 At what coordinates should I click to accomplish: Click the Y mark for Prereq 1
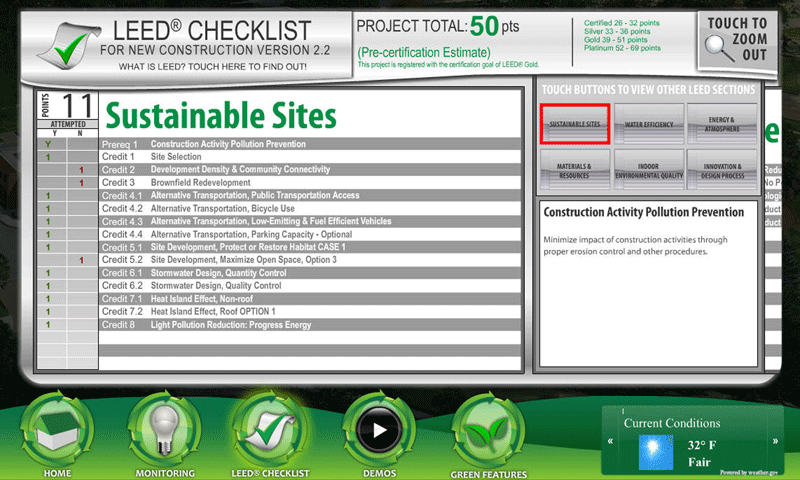tap(48, 144)
